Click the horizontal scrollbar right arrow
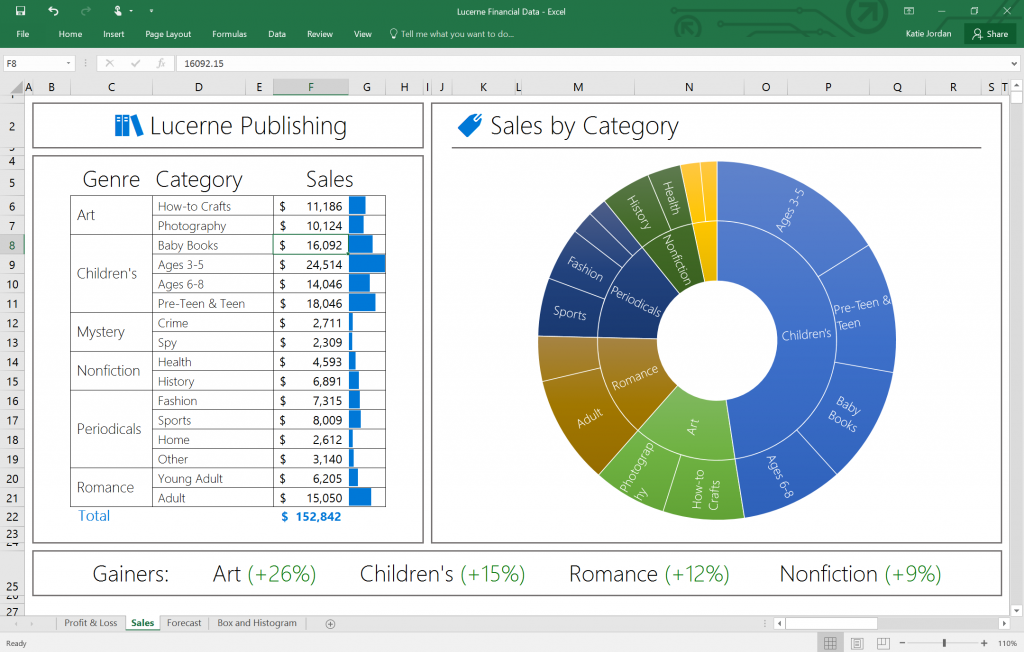 click(x=1005, y=623)
